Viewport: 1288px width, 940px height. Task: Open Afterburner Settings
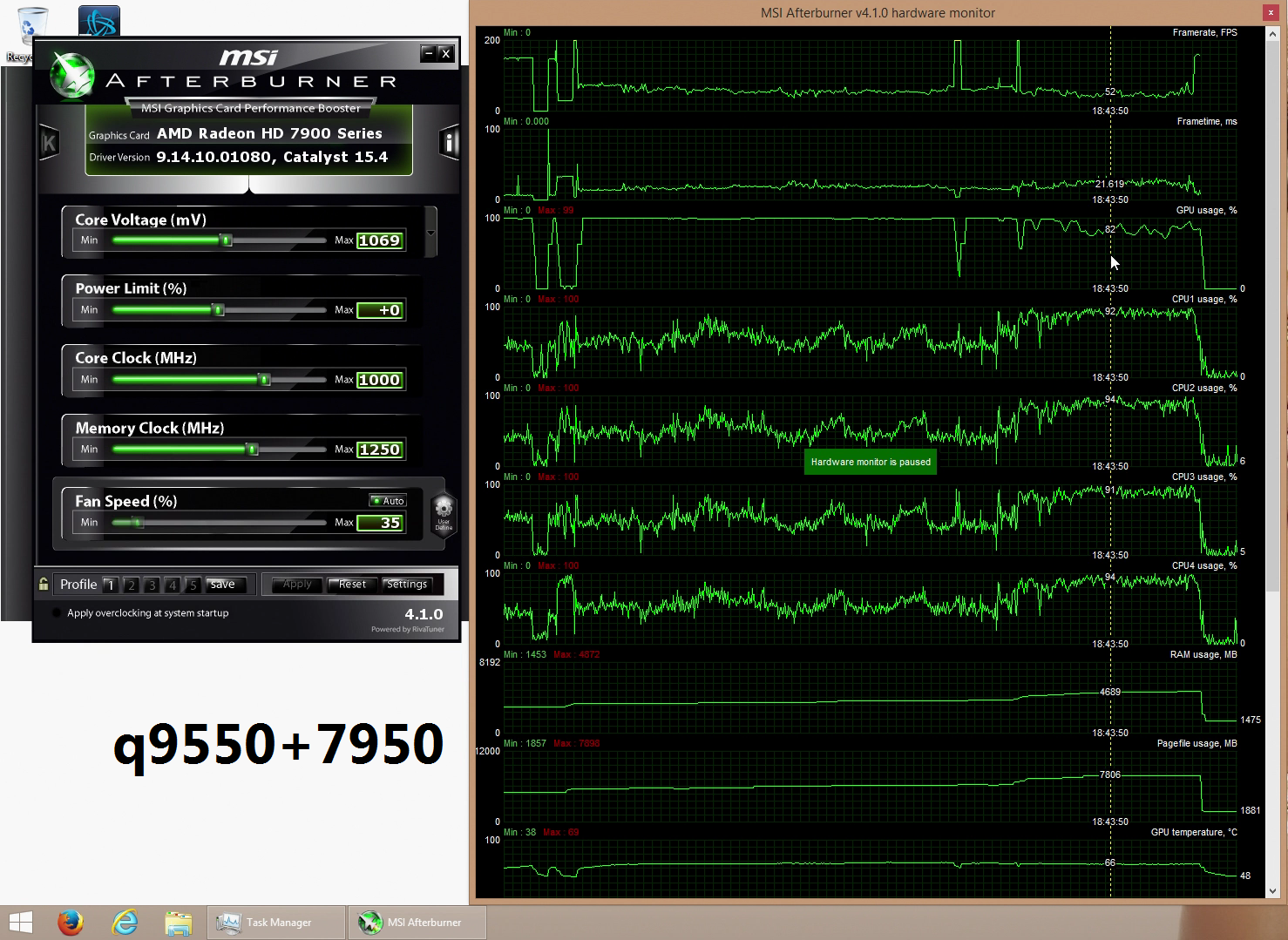407,585
